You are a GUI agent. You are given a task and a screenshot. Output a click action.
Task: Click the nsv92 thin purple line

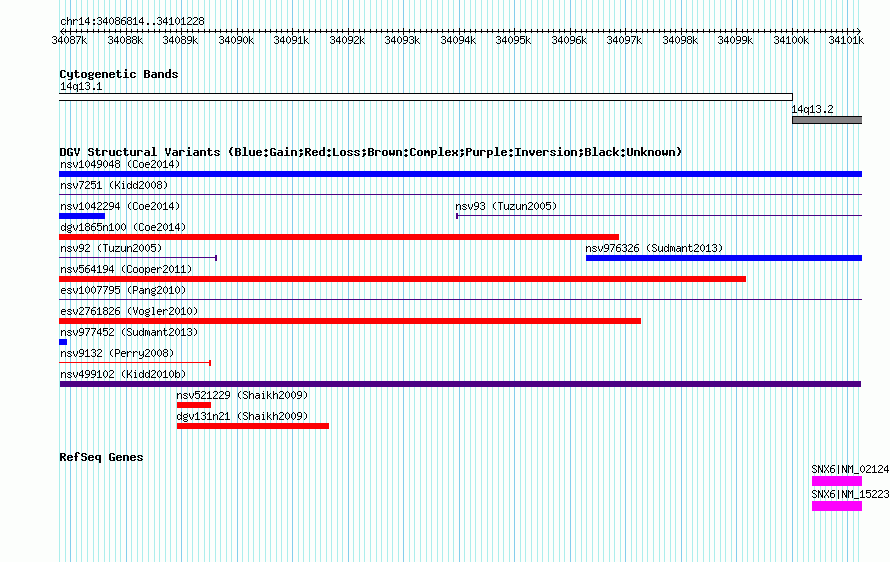(138, 258)
